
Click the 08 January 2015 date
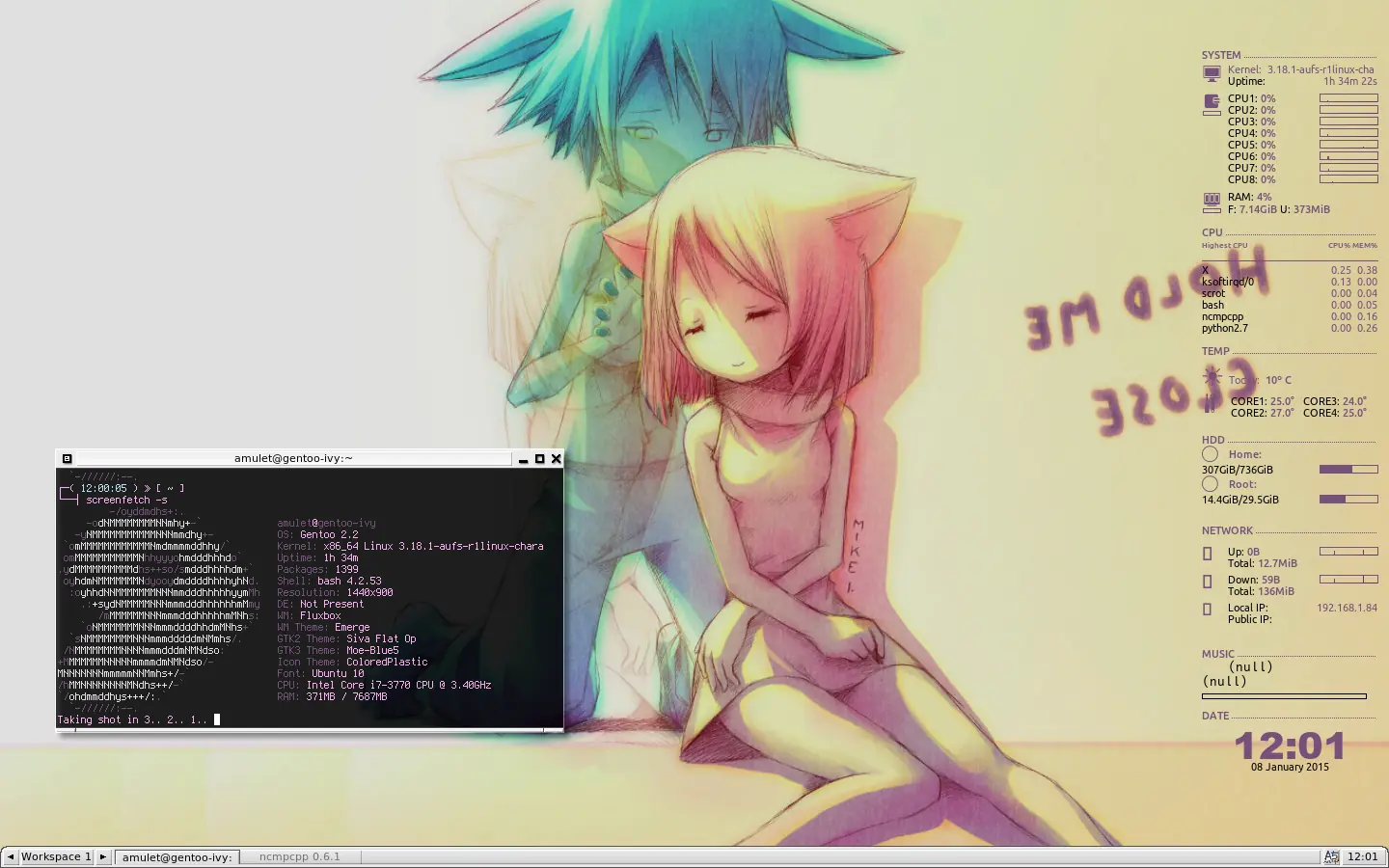[x=1290, y=767]
